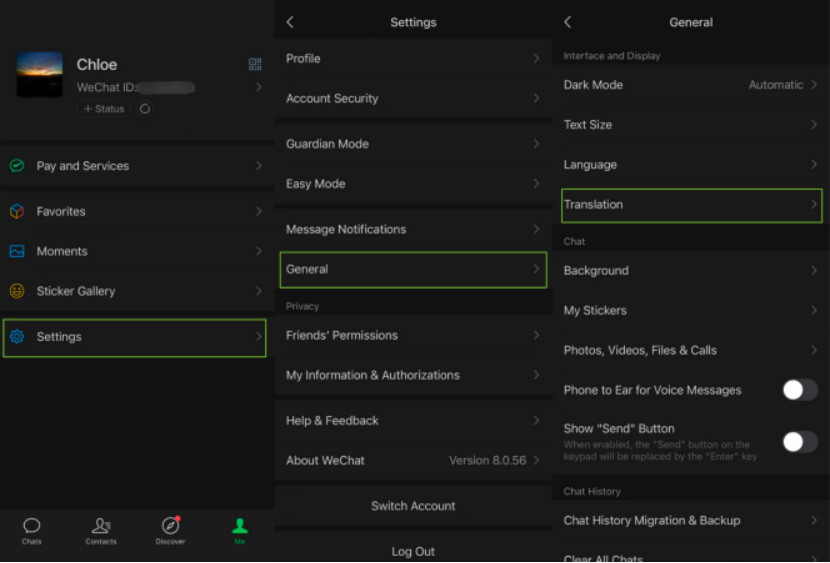The width and height of the screenshot is (830, 563).
Task: Click the Log Out button
Action: click(x=413, y=551)
